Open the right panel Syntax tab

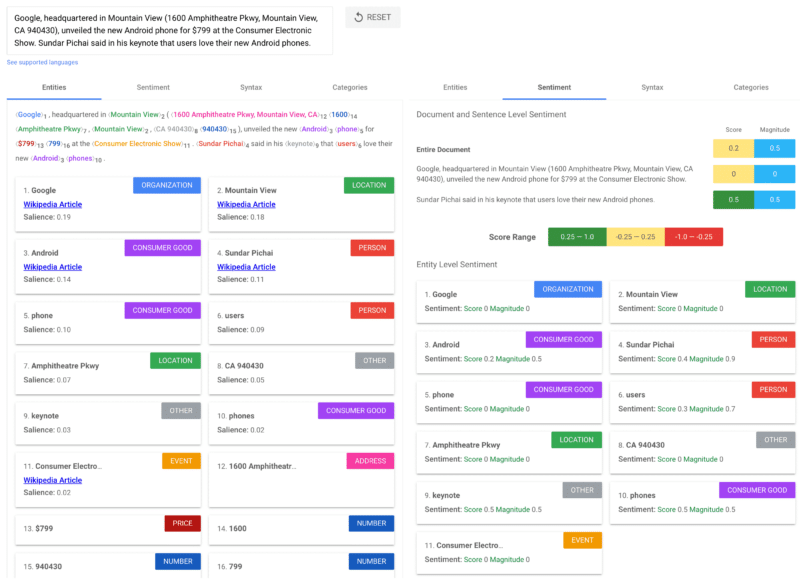click(652, 88)
